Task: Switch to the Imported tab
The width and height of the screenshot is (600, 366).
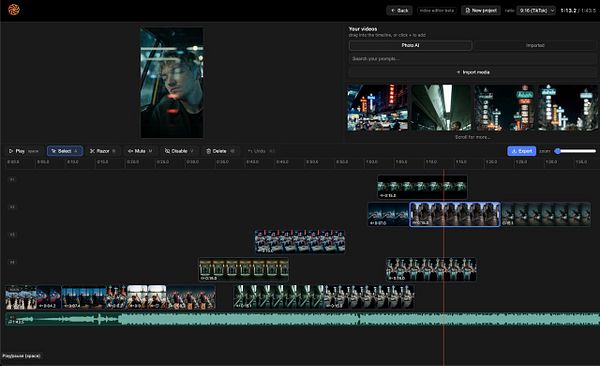Action: pos(535,45)
